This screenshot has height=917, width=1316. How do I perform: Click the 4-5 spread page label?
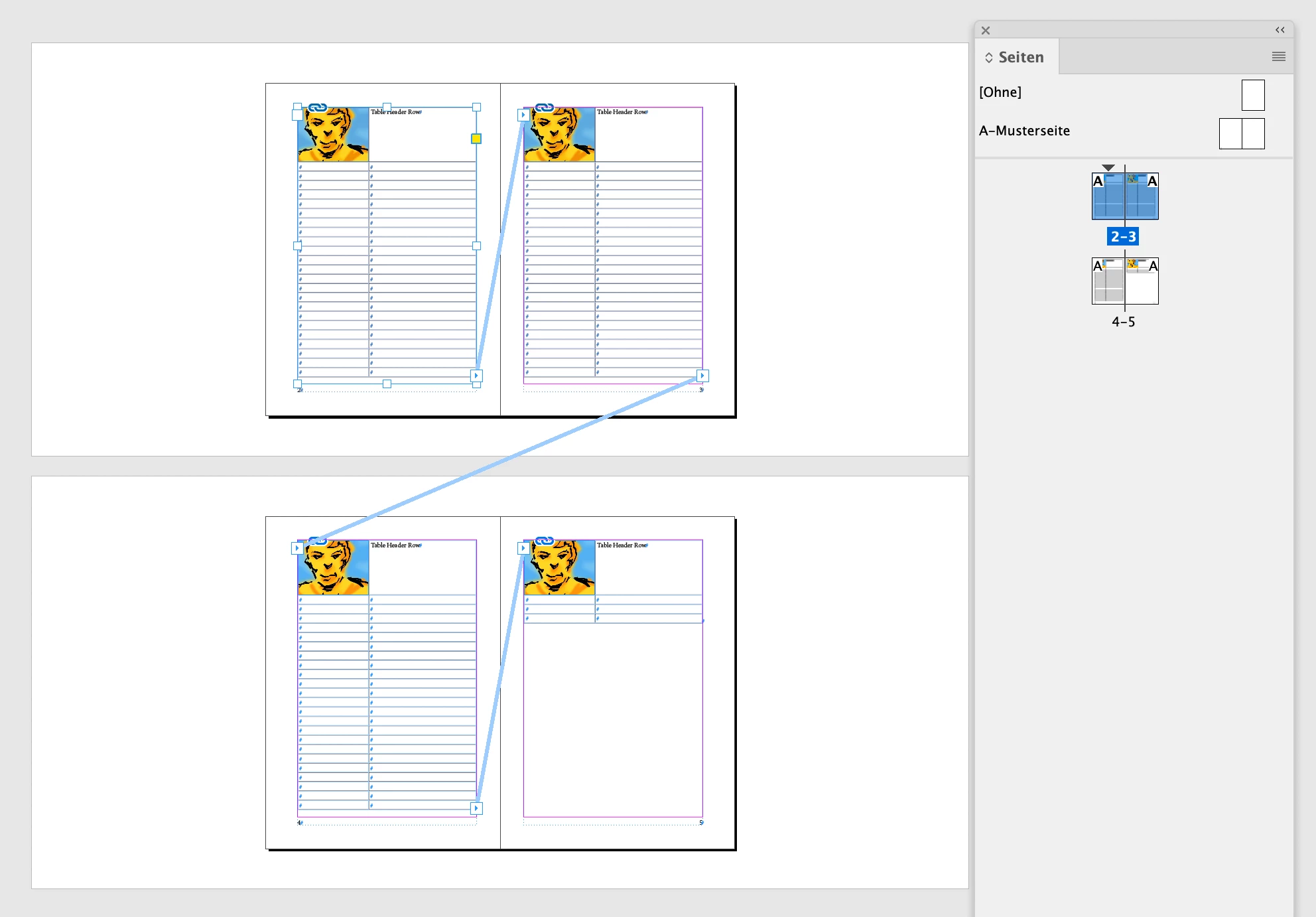(x=1123, y=322)
